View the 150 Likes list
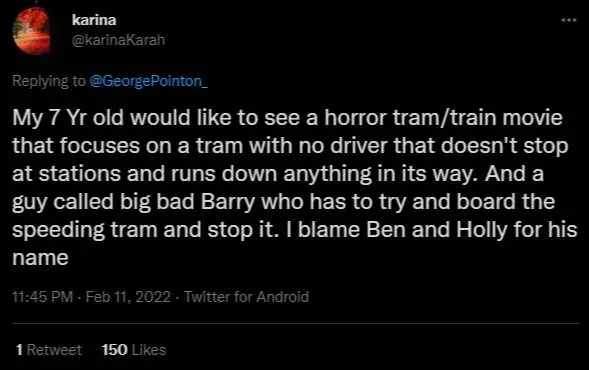The image size is (589, 370). point(134,350)
